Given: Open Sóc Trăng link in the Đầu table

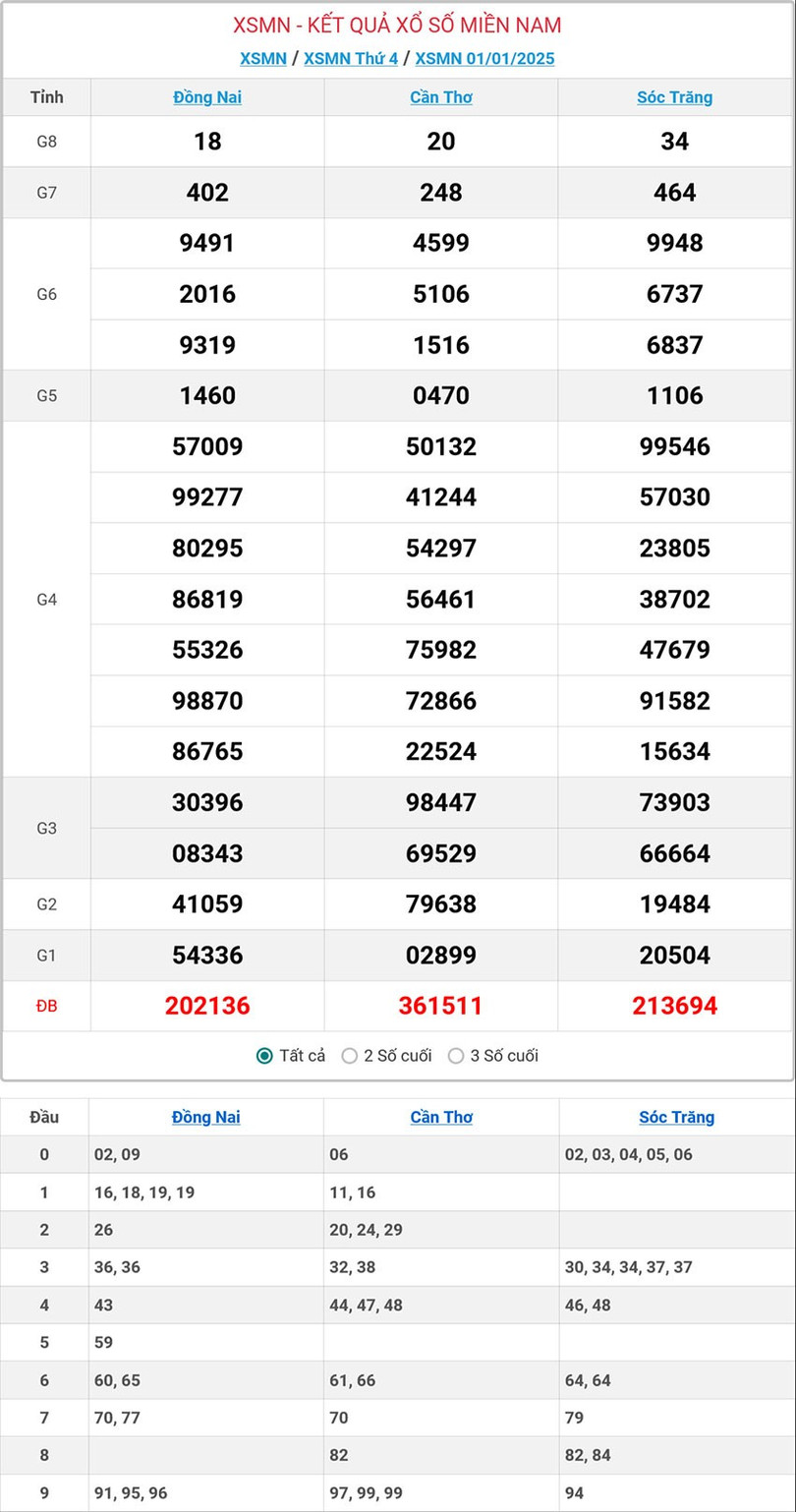Looking at the screenshot, I should click(x=676, y=1117).
